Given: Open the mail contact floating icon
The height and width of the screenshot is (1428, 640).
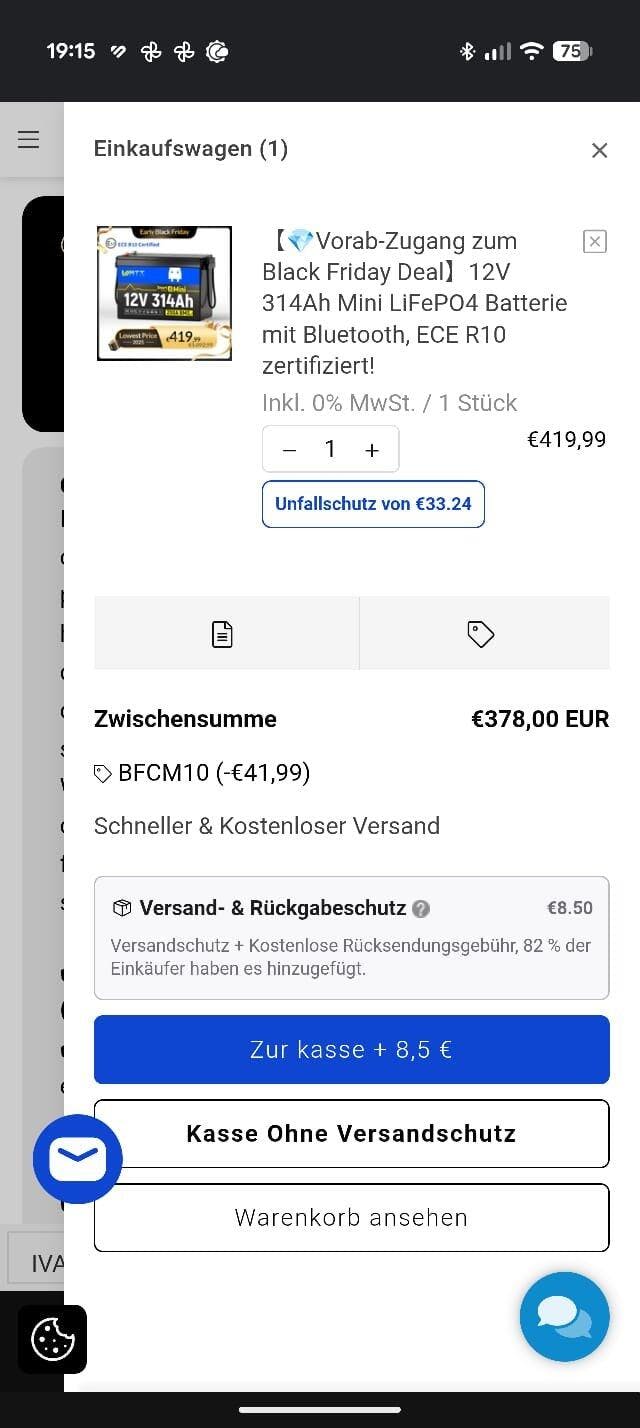Looking at the screenshot, I should point(78,1159).
